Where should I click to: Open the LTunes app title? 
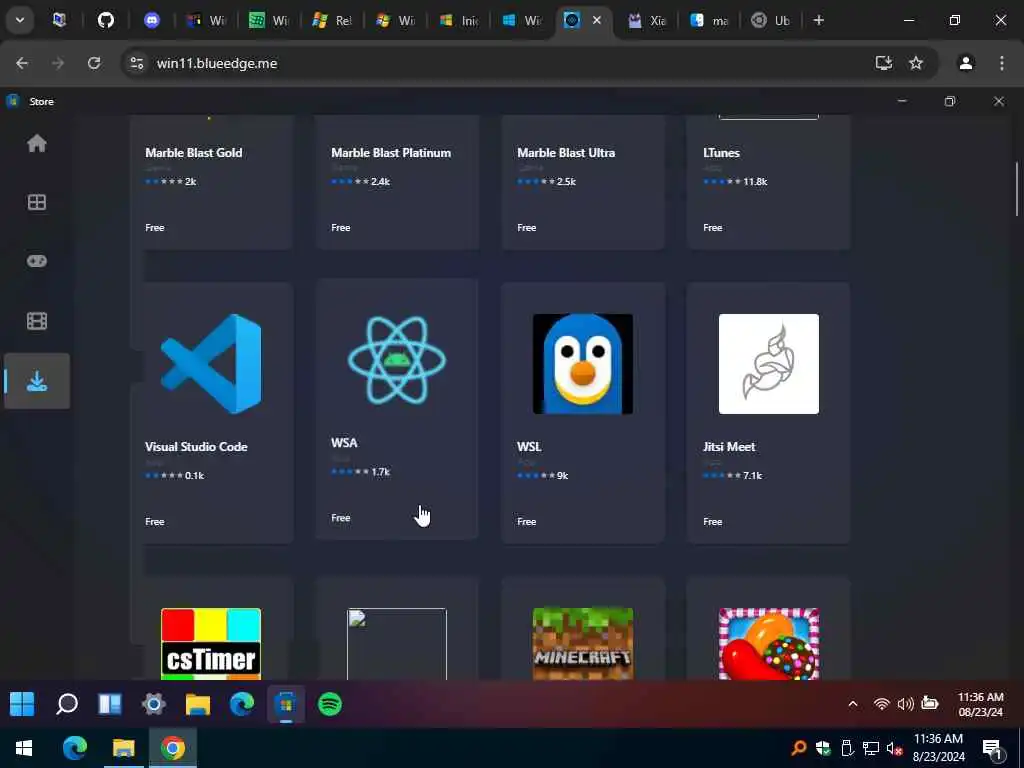click(721, 153)
